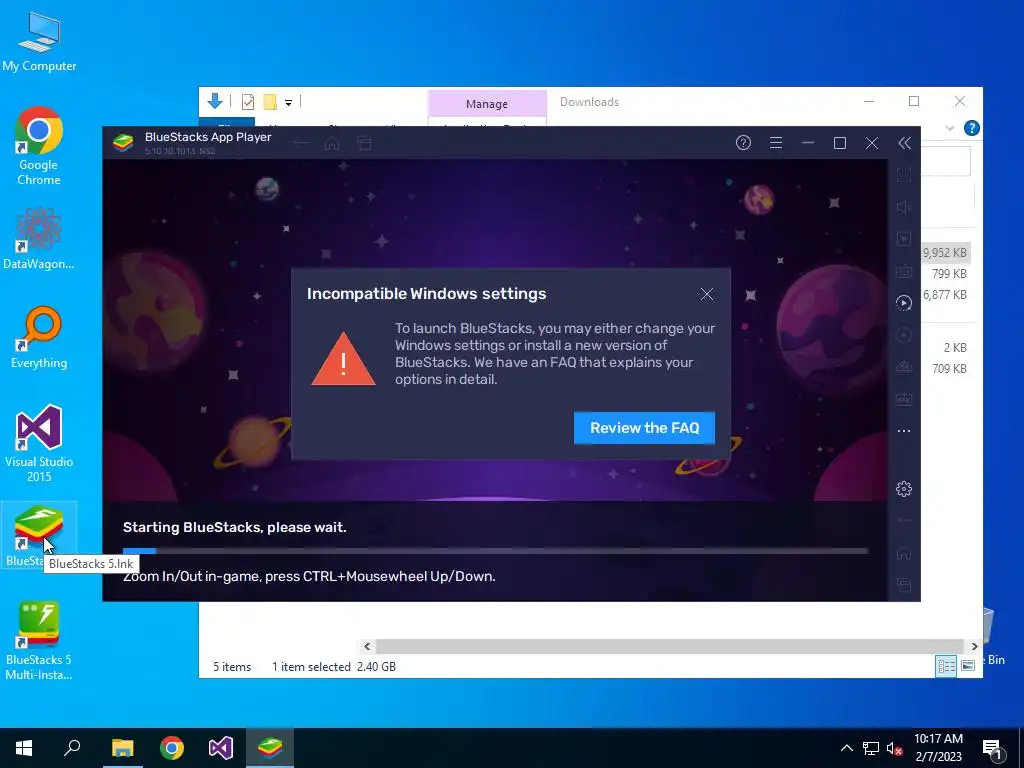Click the sync circle icon in sidebar
The height and width of the screenshot is (768, 1024).
tap(904, 335)
